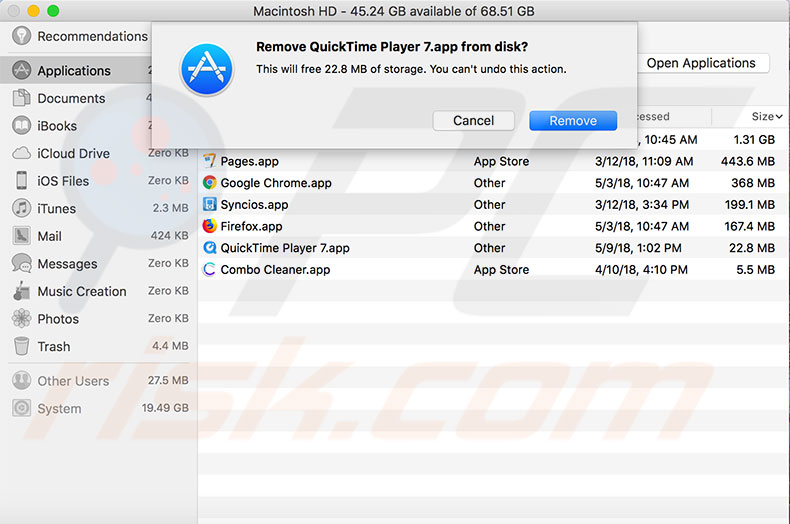Viewport: 790px width, 524px height.
Task: Click the 19.49 GB System size
Action: (165, 408)
